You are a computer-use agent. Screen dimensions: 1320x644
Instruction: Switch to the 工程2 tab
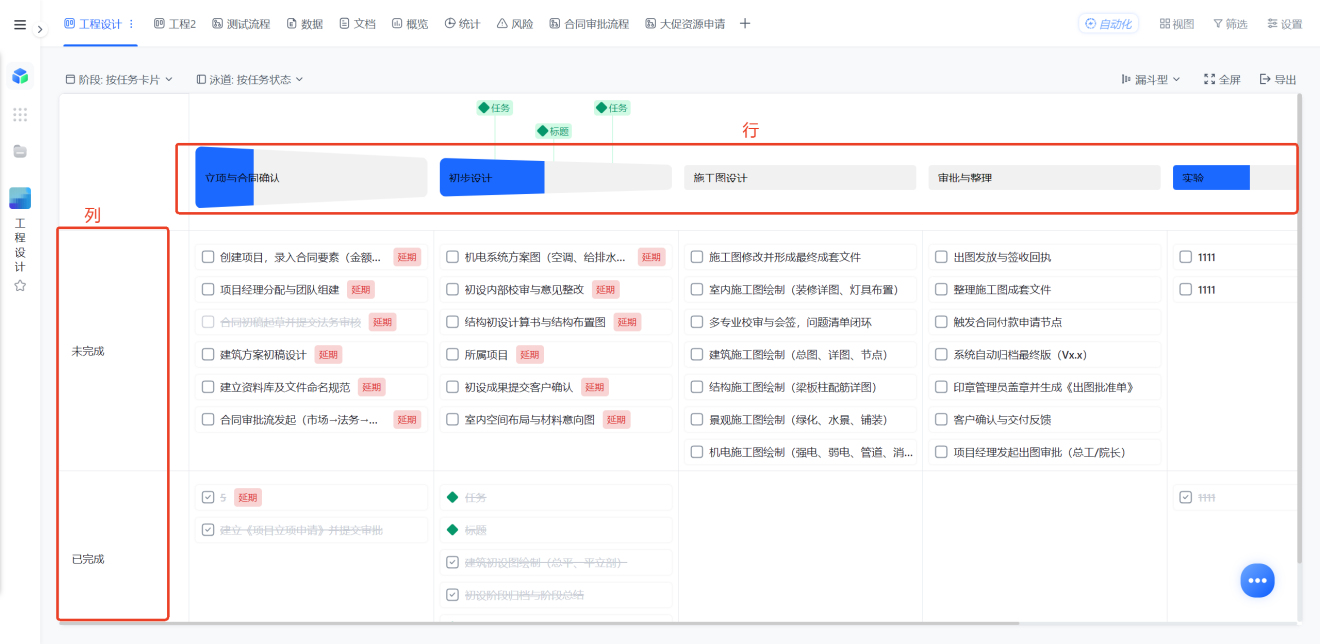click(175, 23)
